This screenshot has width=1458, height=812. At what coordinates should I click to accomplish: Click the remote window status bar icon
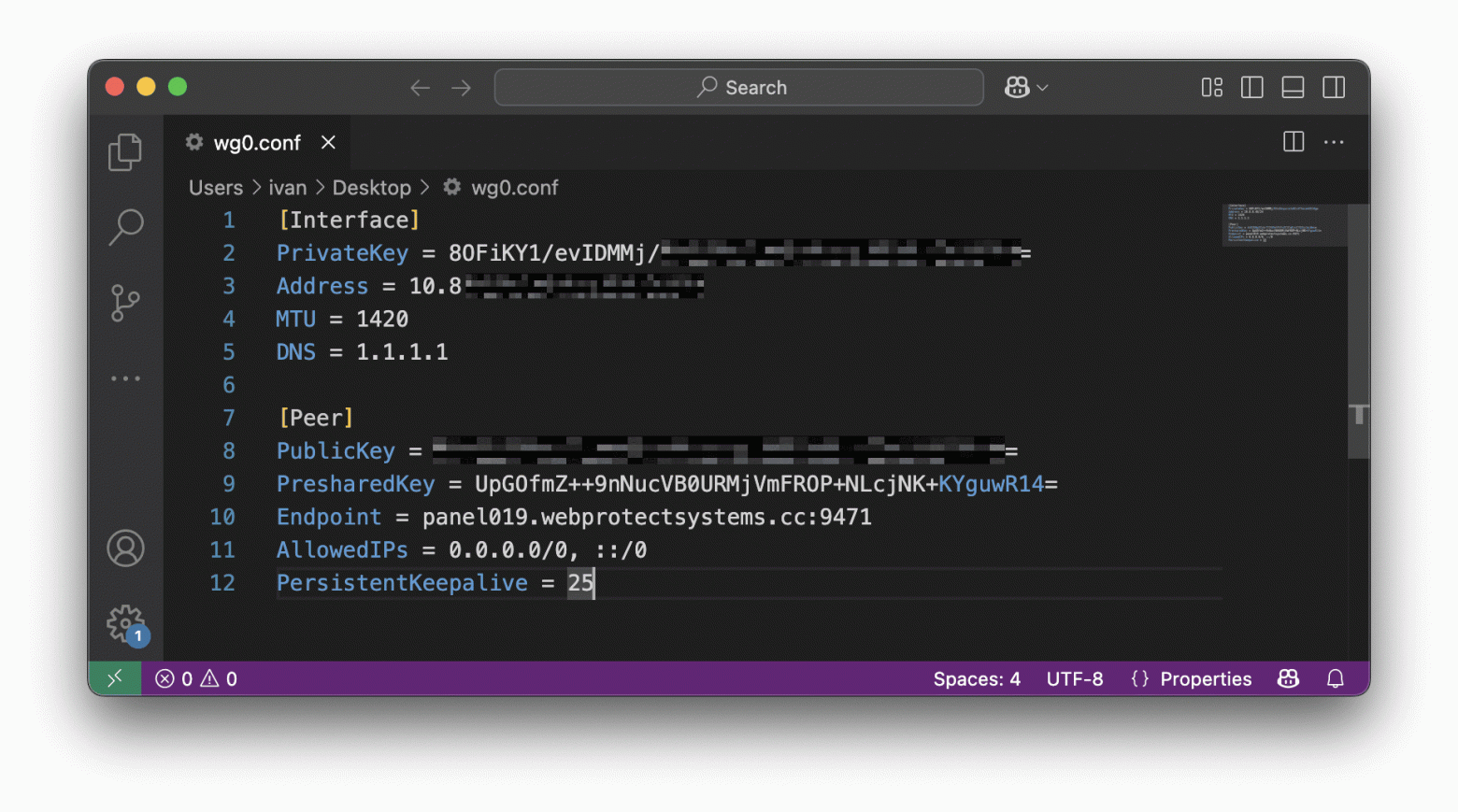click(115, 678)
